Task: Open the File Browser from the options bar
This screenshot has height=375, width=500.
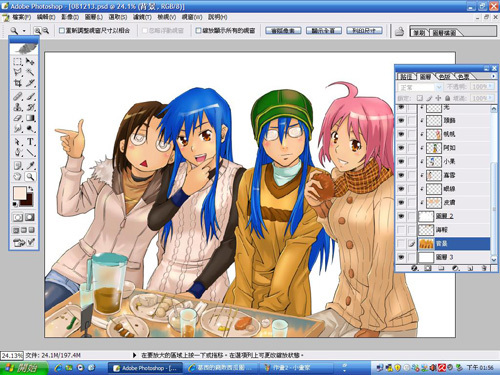Action: coord(399,32)
